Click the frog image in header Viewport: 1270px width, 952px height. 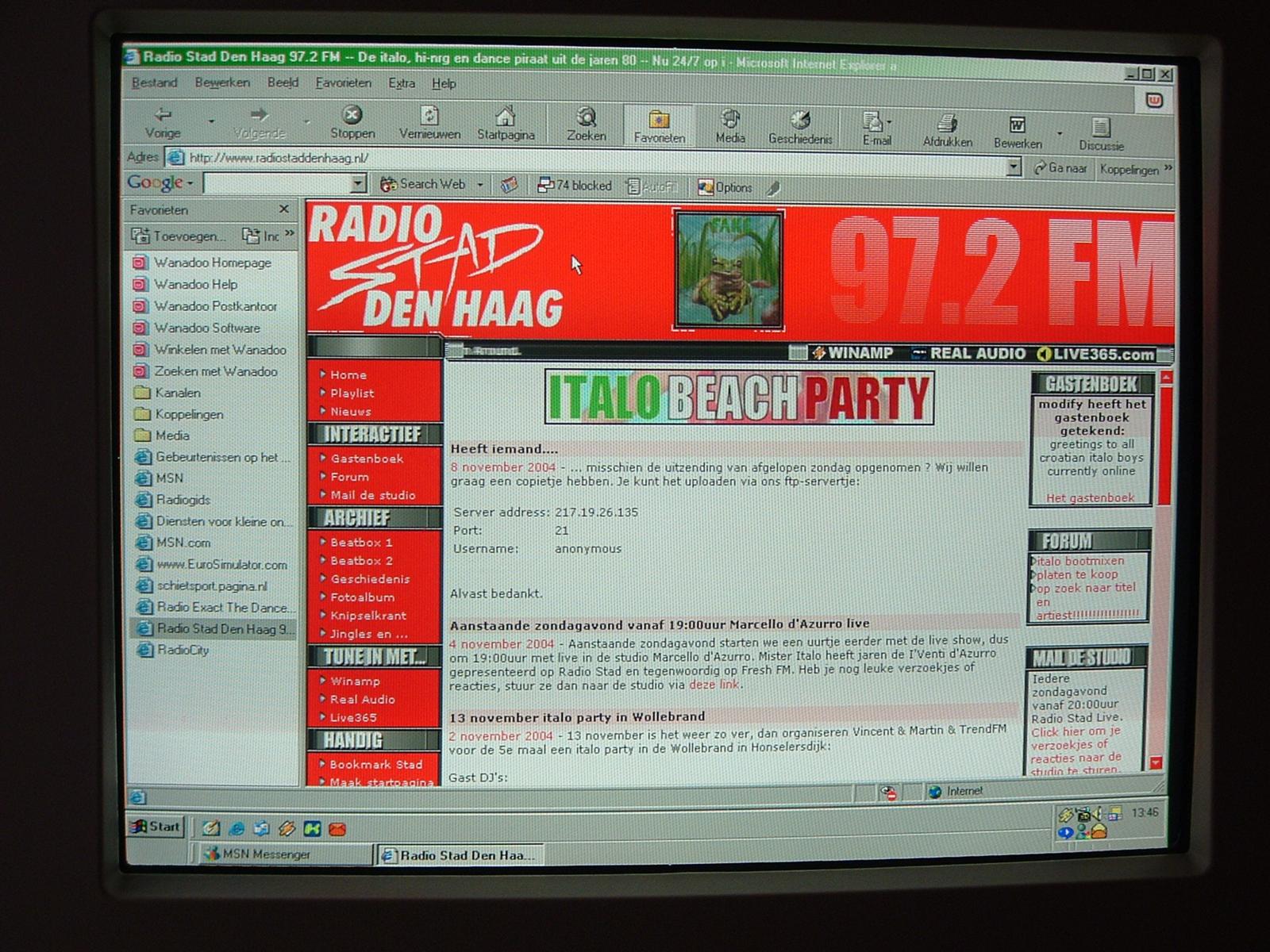click(729, 270)
